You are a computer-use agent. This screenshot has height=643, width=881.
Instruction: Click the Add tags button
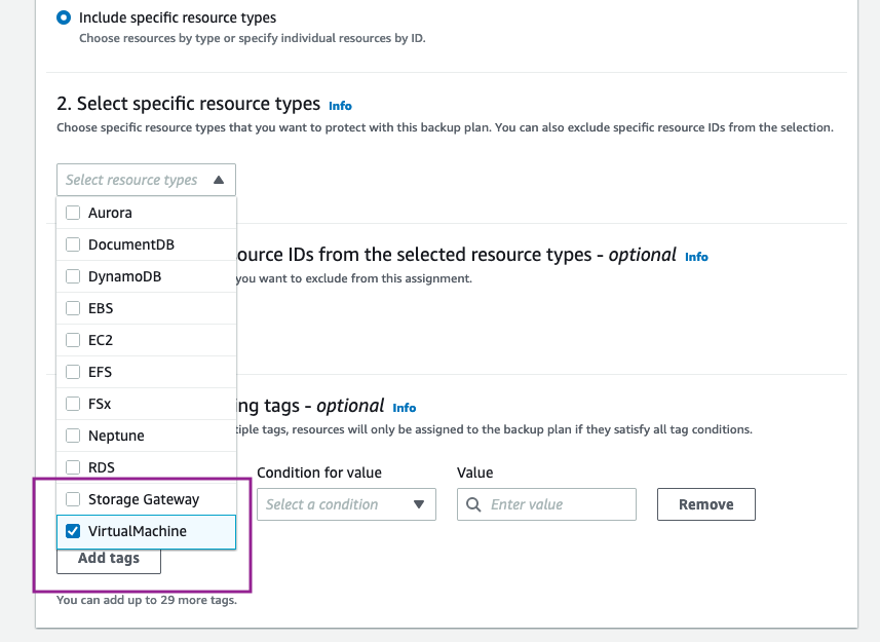point(107,559)
